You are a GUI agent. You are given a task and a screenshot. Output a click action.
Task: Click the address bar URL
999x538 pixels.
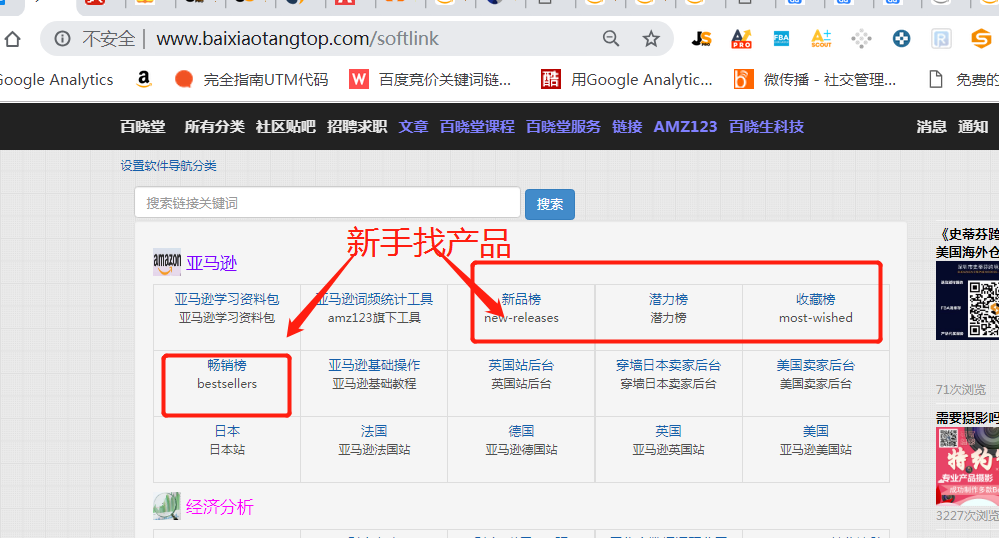click(298, 39)
